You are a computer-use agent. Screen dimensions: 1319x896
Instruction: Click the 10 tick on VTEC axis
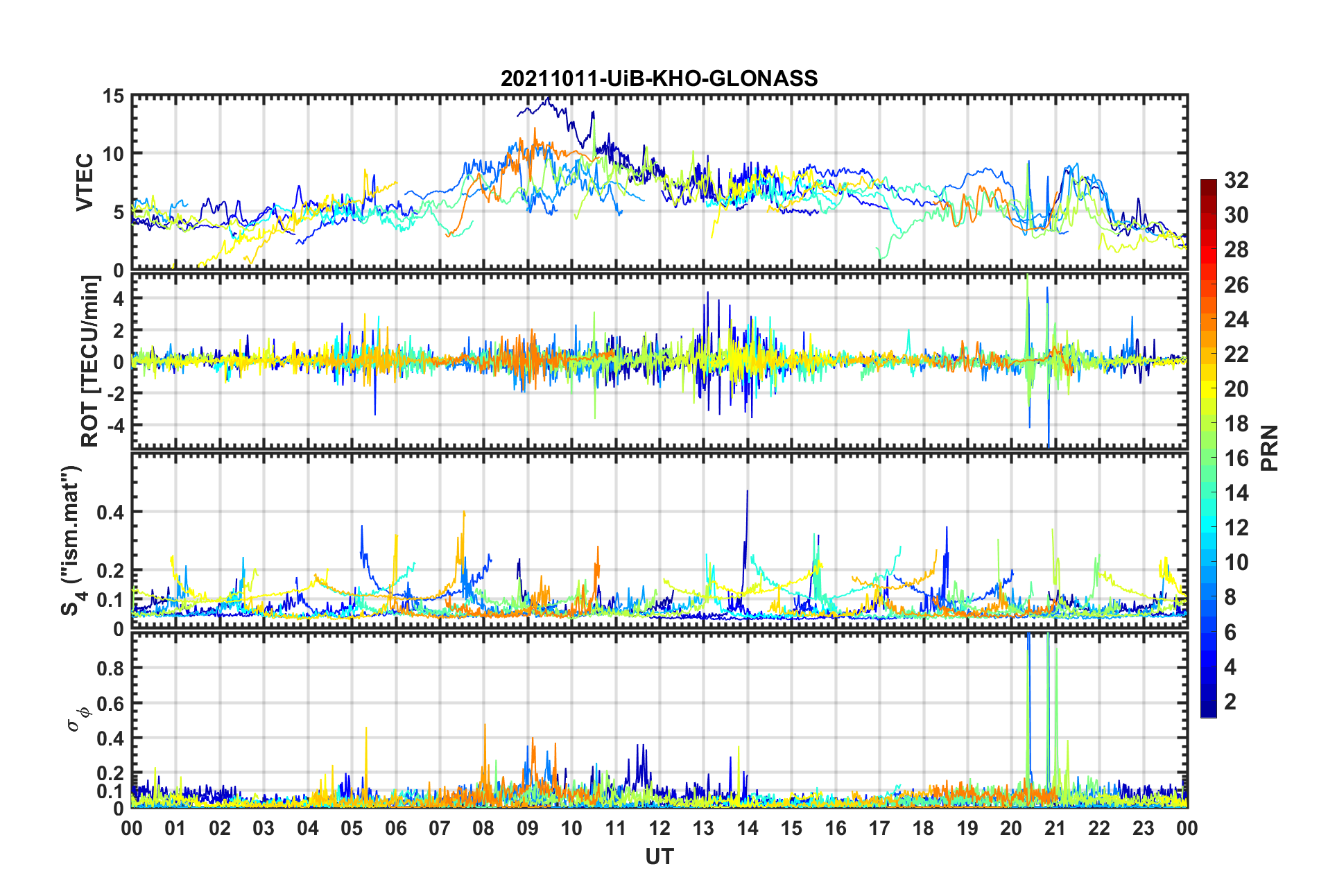(x=114, y=154)
